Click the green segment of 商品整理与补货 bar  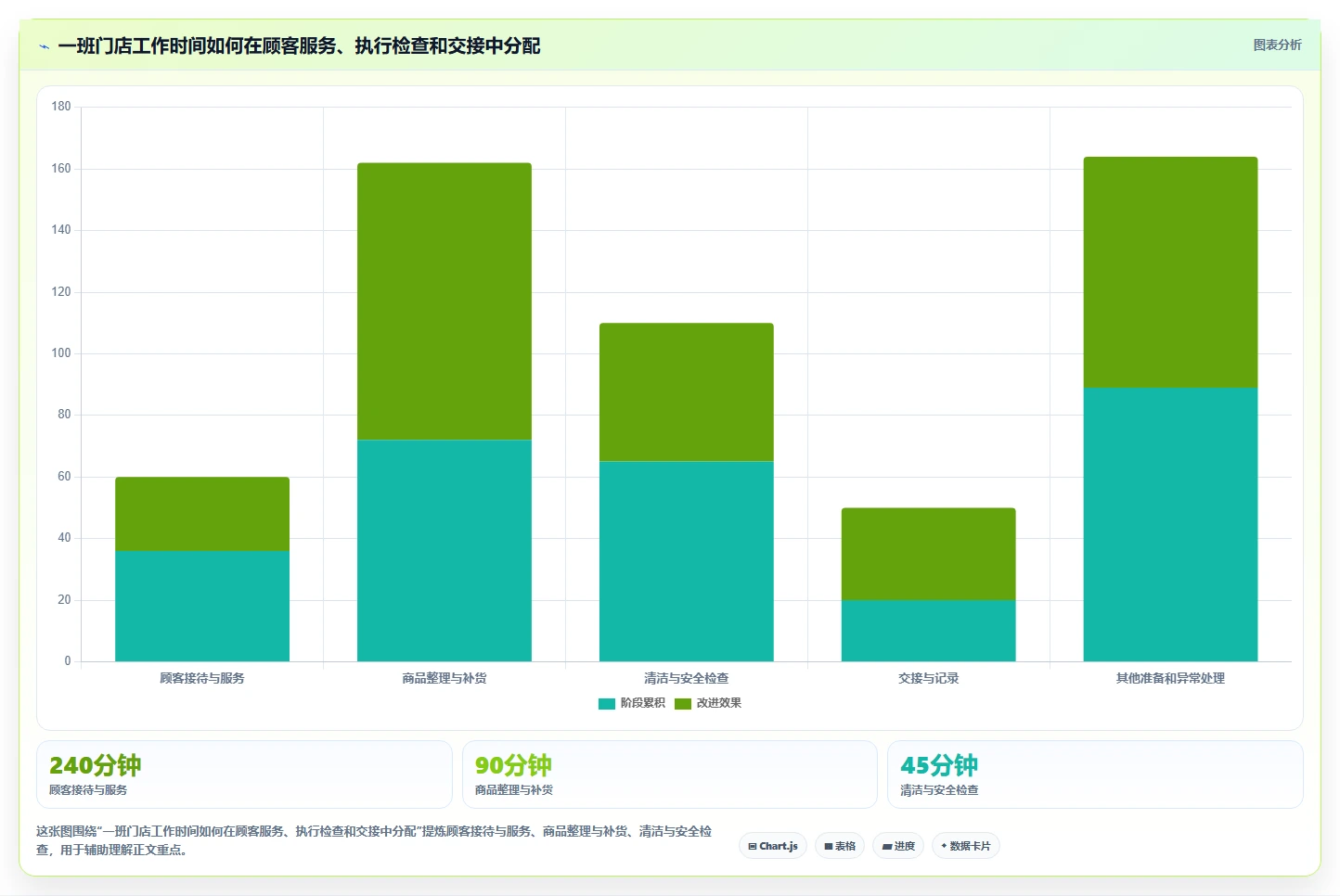point(445,301)
